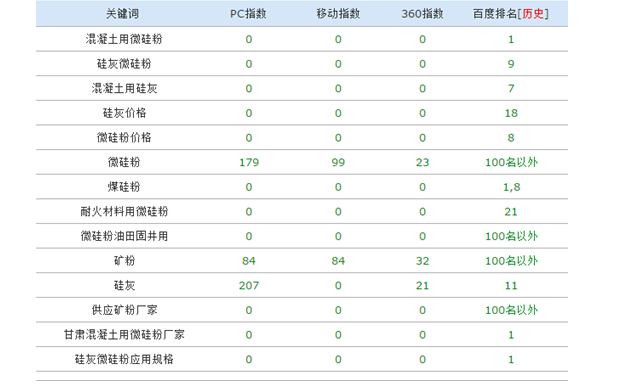This screenshot has height=387, width=624.
Task: Click 360 index value 21 in 硅灰 row
Action: pyautogui.click(x=422, y=285)
